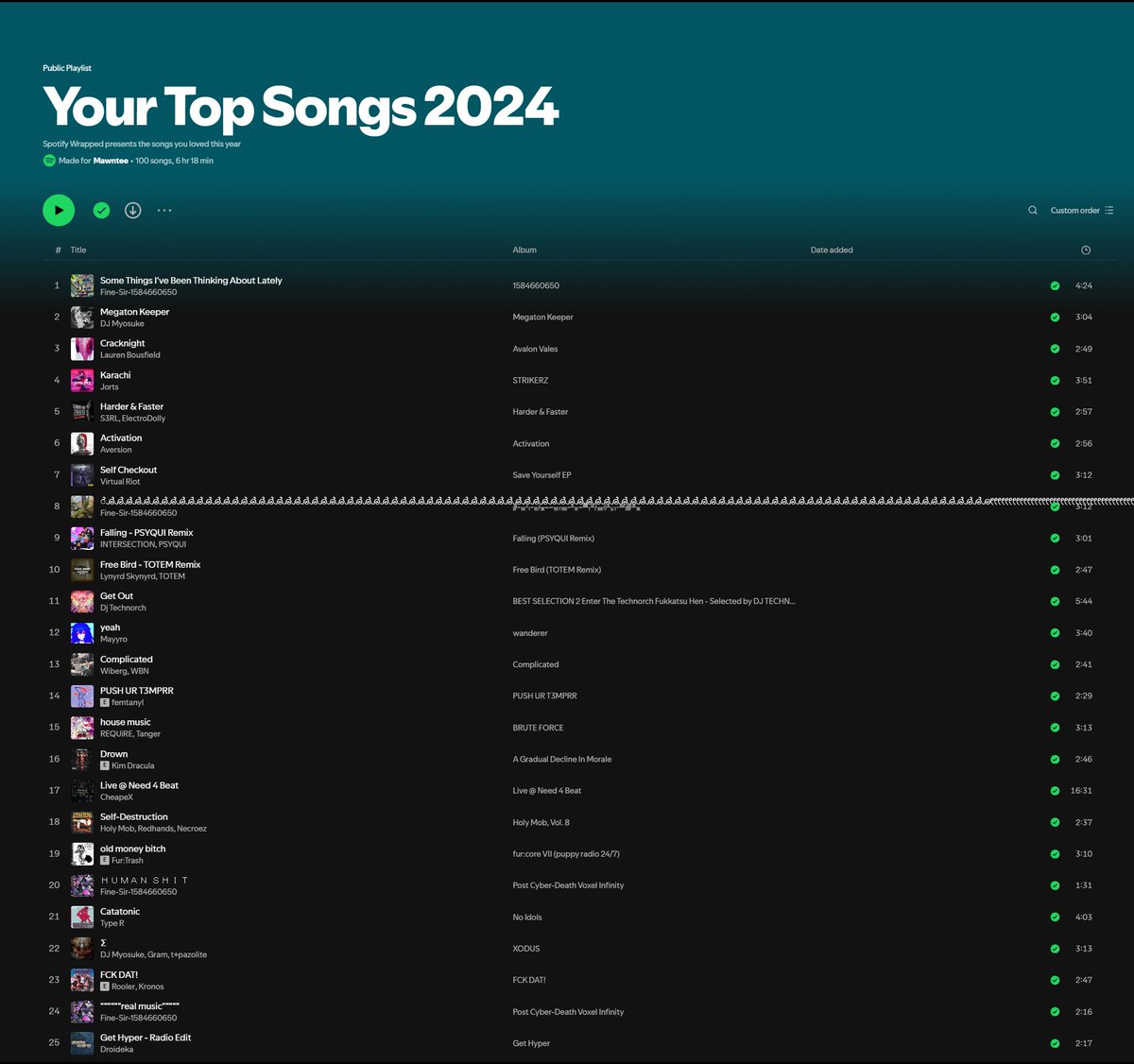Toggle saved checkmark for Some Things I've Been Thinking

(1055, 285)
